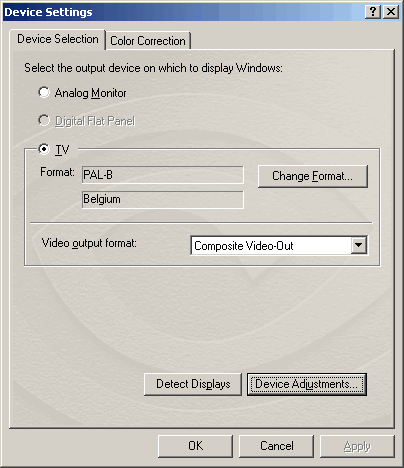
Task: Click the Analog Monitor label text
Action: coord(90,93)
